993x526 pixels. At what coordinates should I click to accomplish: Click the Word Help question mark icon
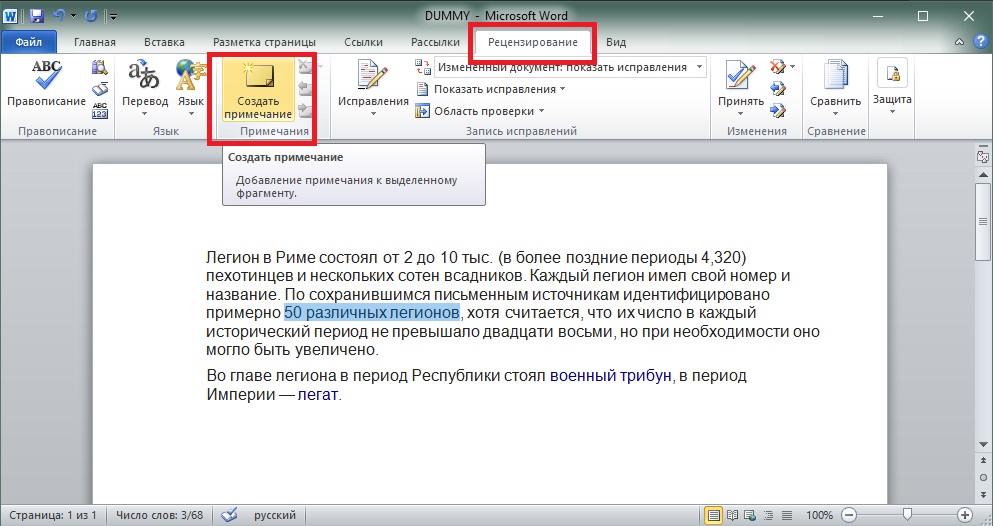point(976,42)
